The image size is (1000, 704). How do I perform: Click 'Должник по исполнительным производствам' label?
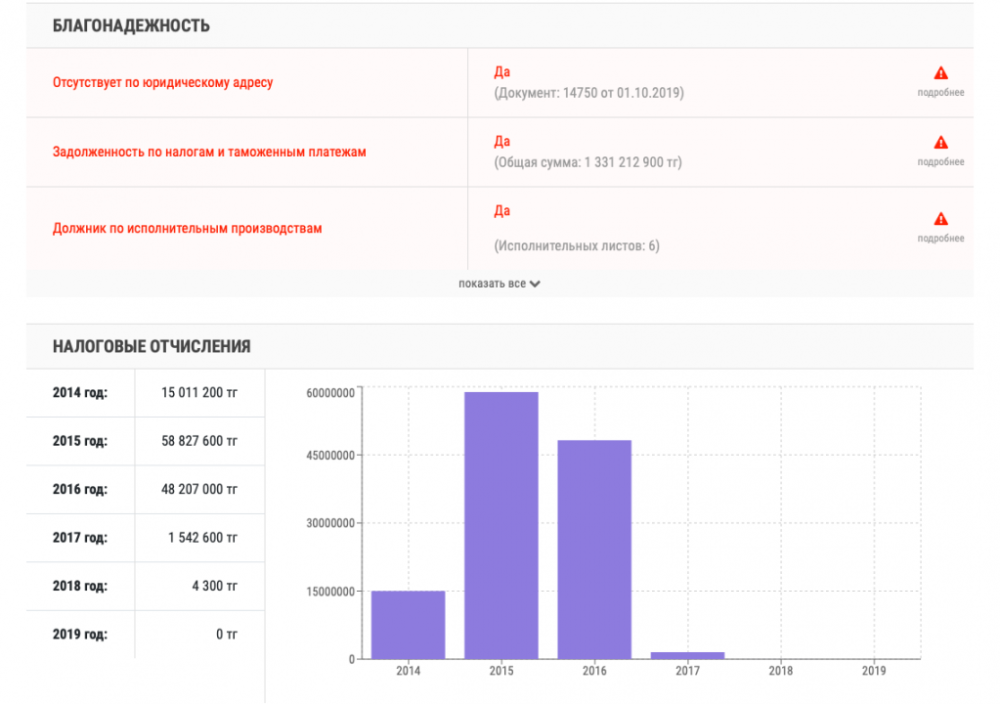188,228
